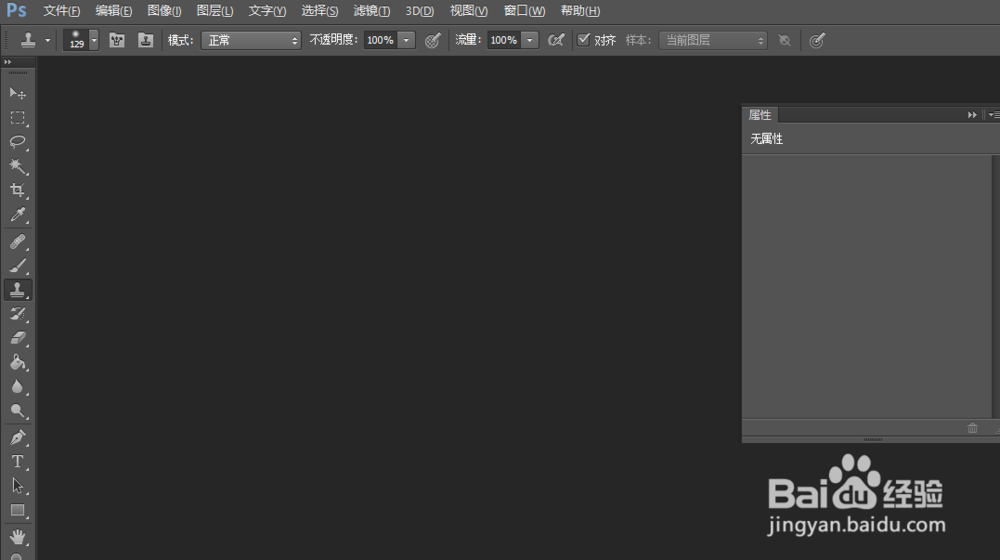This screenshot has width=1000, height=560.
Task: Select the Brush tool
Action: (17, 266)
